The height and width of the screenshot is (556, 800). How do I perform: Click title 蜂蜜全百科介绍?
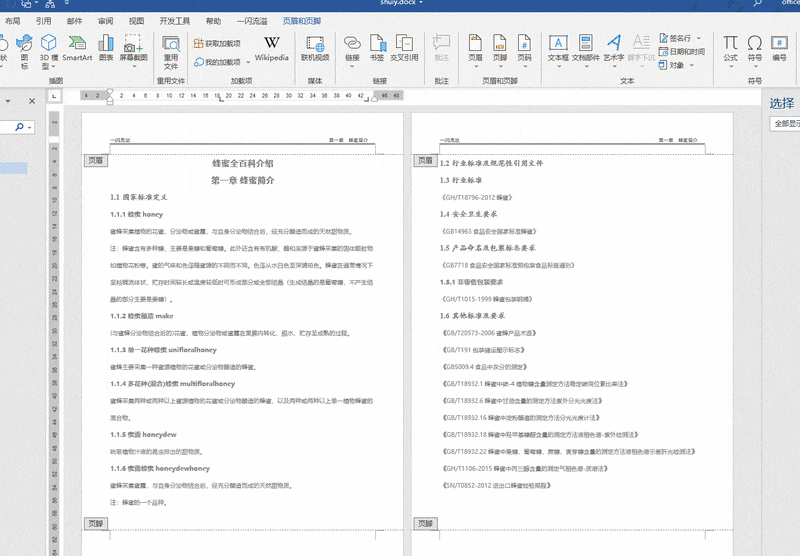[x=243, y=163]
